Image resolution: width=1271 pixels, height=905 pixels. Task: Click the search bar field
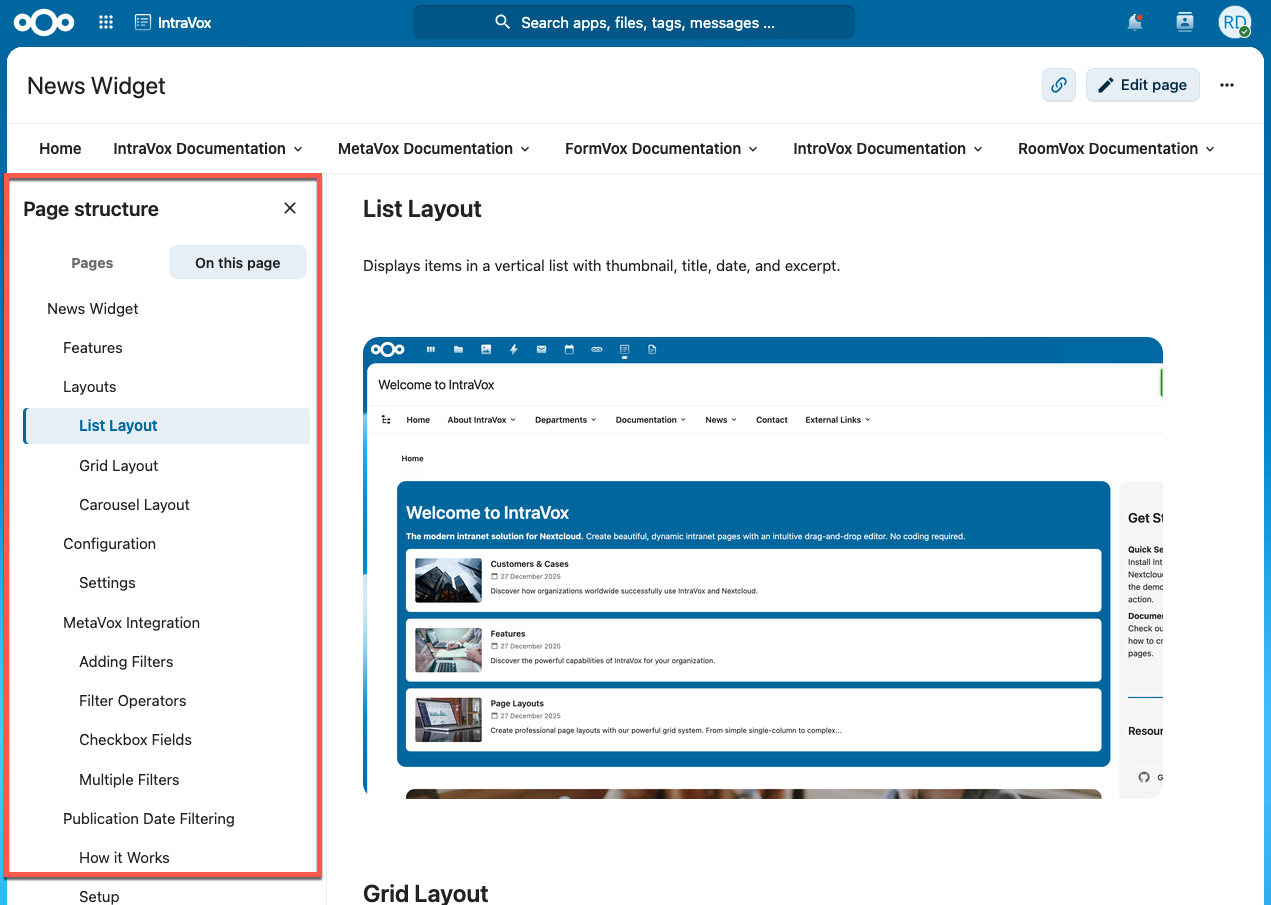pyautogui.click(x=634, y=22)
